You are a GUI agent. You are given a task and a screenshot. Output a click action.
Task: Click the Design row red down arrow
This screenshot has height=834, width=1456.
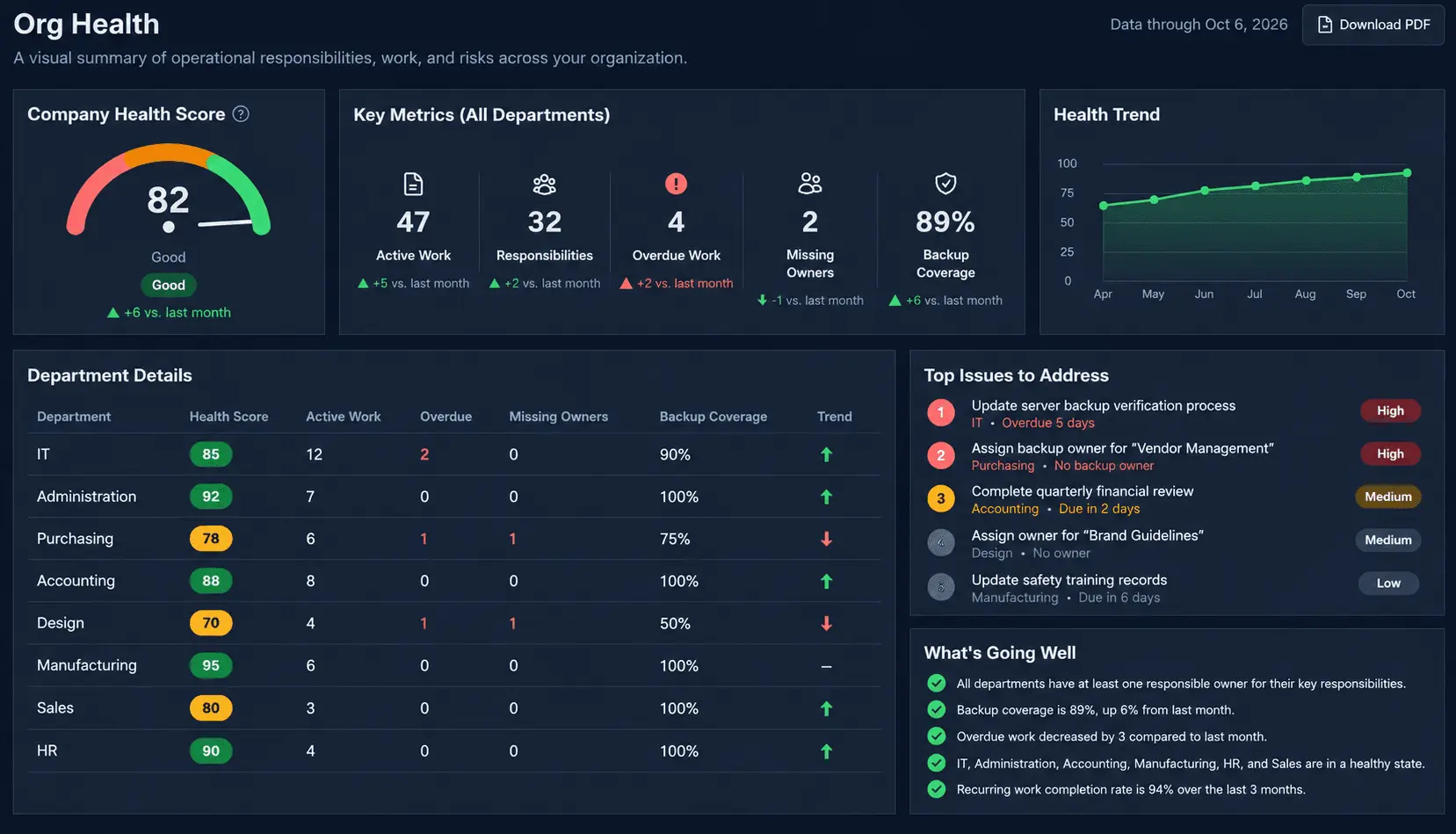[x=826, y=623]
